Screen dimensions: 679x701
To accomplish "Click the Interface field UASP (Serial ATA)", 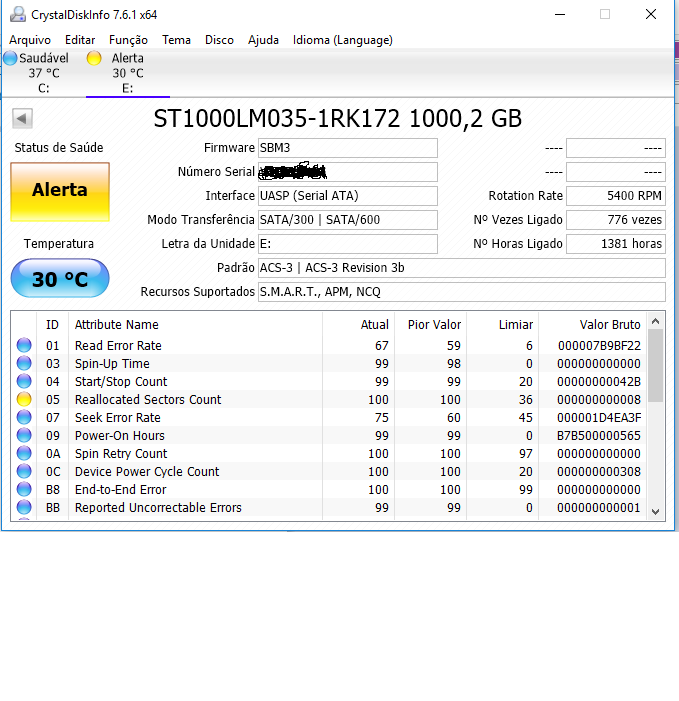I will click(348, 196).
